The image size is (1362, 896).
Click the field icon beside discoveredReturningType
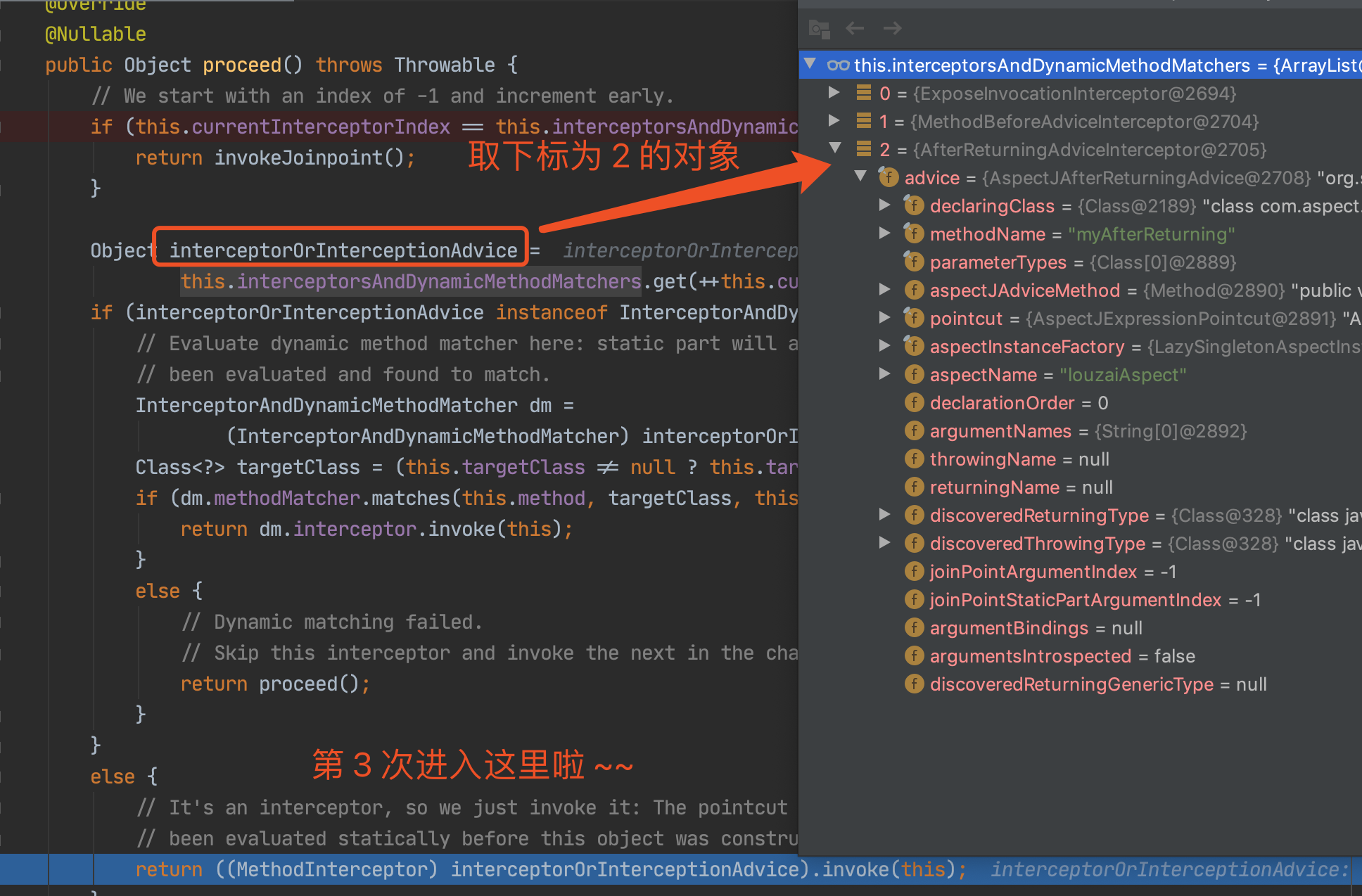[x=914, y=515]
